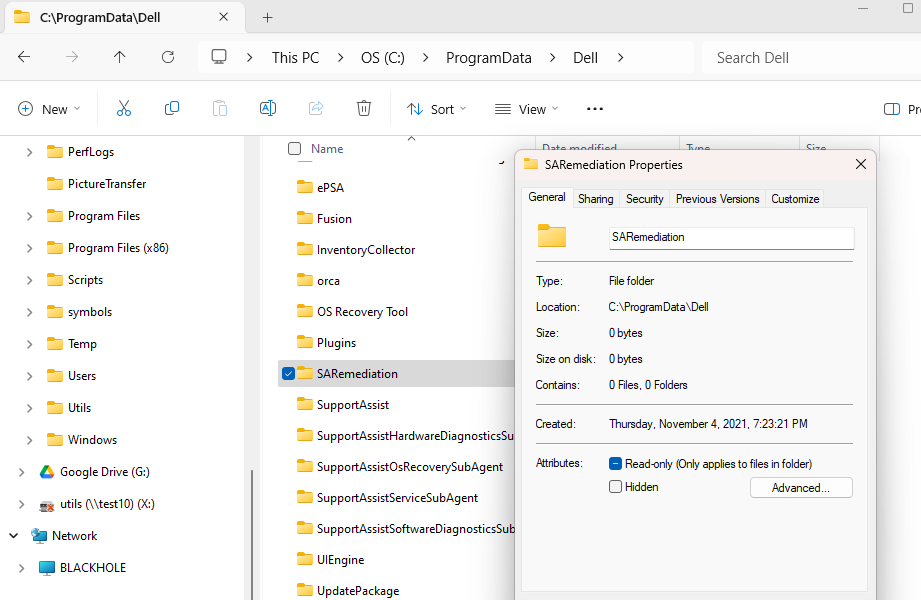Click the BLACKHOLE computer icon
This screenshot has width=921, height=600.
click(x=47, y=568)
